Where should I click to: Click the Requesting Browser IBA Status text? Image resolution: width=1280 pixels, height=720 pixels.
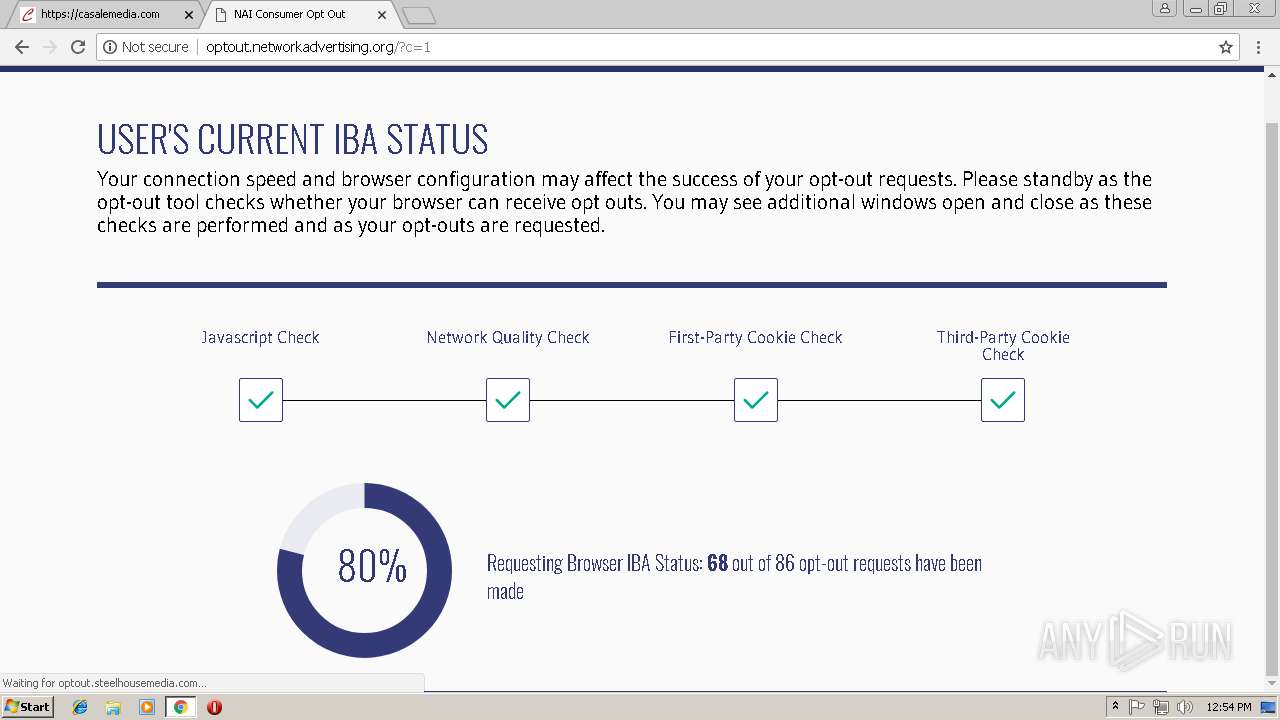coord(734,577)
